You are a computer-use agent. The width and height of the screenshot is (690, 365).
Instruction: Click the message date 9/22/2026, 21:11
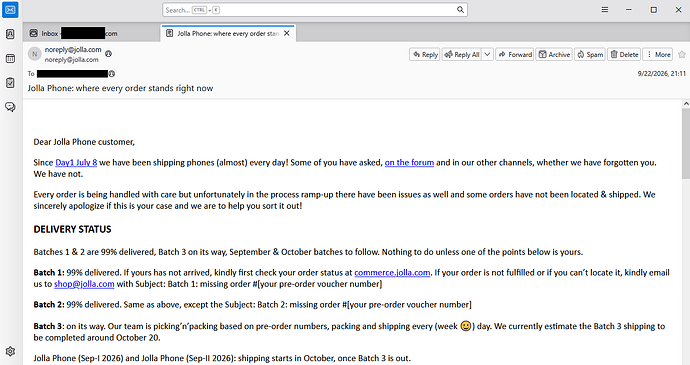(661, 74)
